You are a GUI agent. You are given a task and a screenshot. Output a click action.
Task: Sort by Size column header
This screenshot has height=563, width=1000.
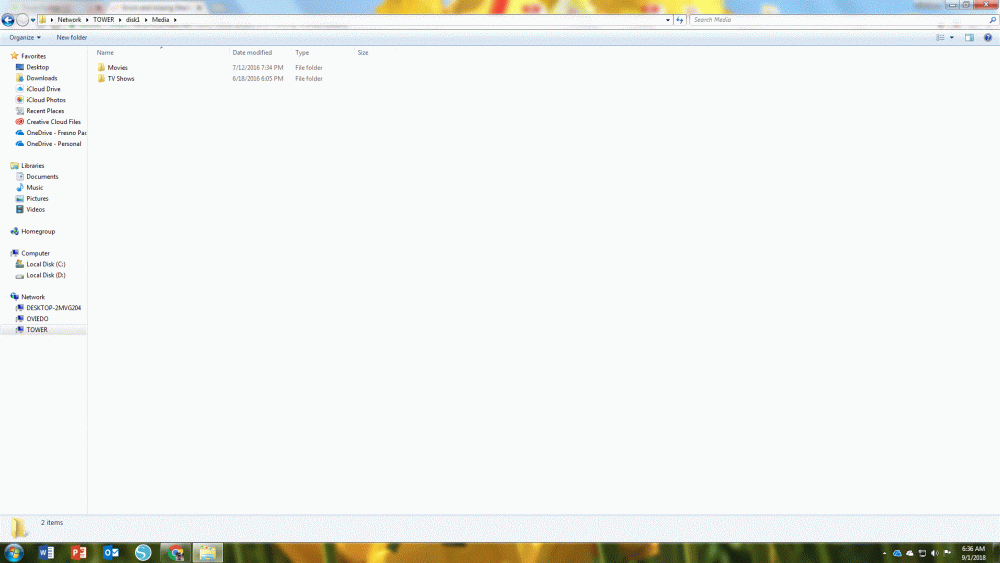click(x=363, y=53)
